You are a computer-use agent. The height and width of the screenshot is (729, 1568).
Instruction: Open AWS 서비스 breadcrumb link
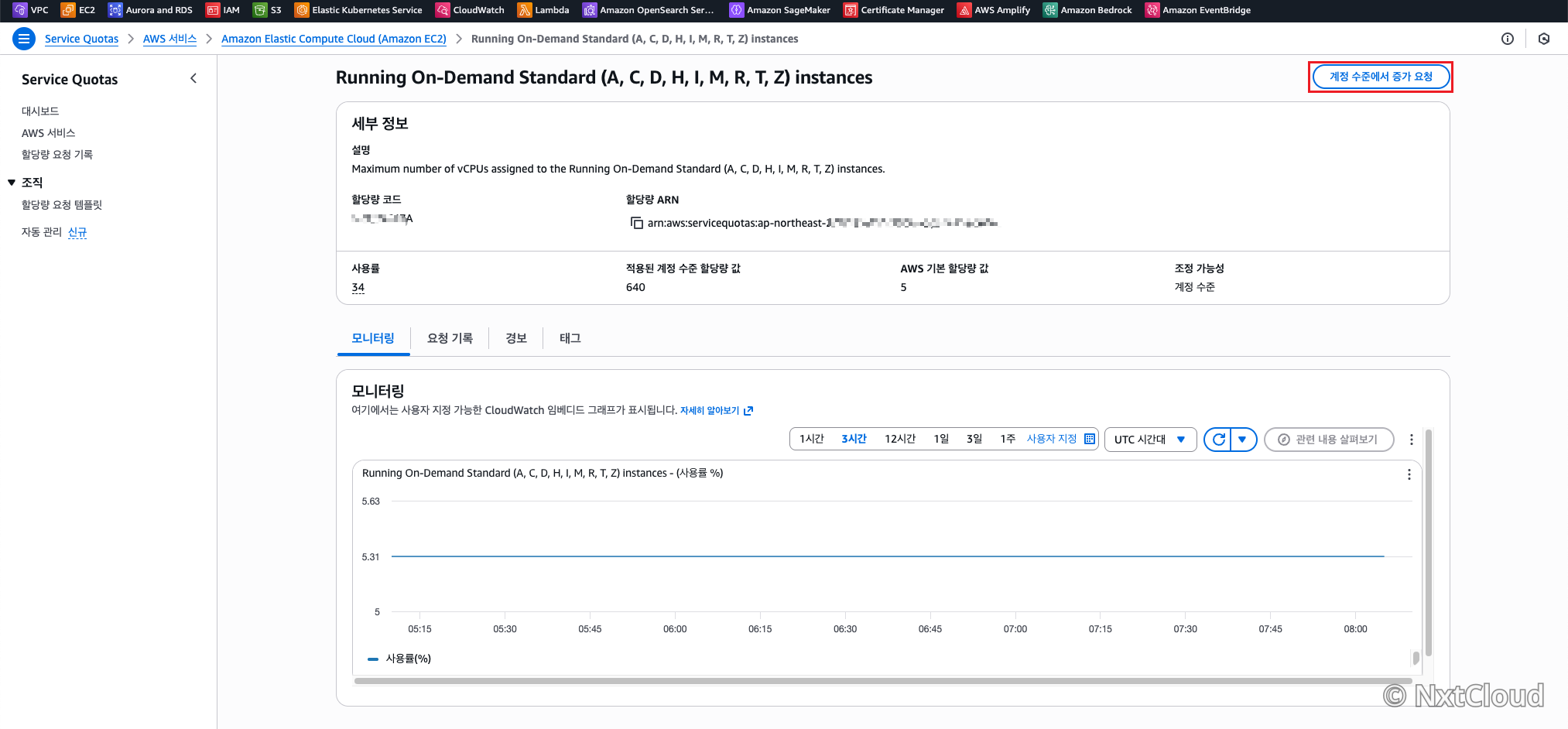(169, 39)
